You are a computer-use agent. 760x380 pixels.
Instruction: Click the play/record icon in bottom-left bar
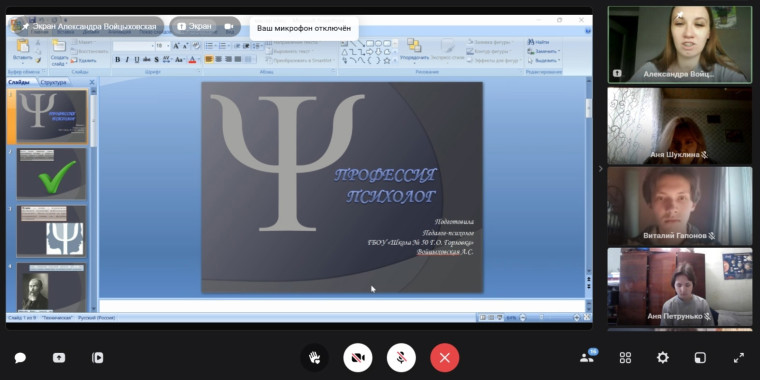pyautogui.click(x=97, y=358)
